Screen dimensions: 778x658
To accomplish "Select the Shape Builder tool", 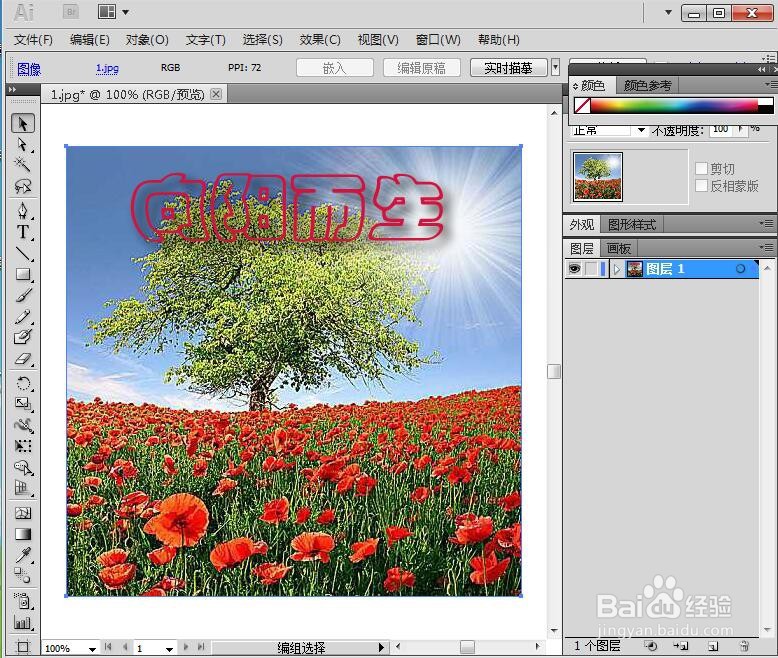I will coord(23,467).
